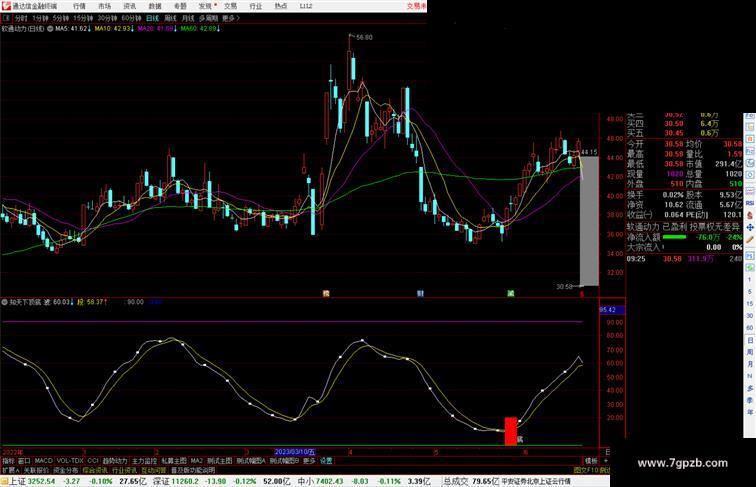The width and height of the screenshot is (756, 487).
Task: Switch indicator to CCI
Action: 93,461
